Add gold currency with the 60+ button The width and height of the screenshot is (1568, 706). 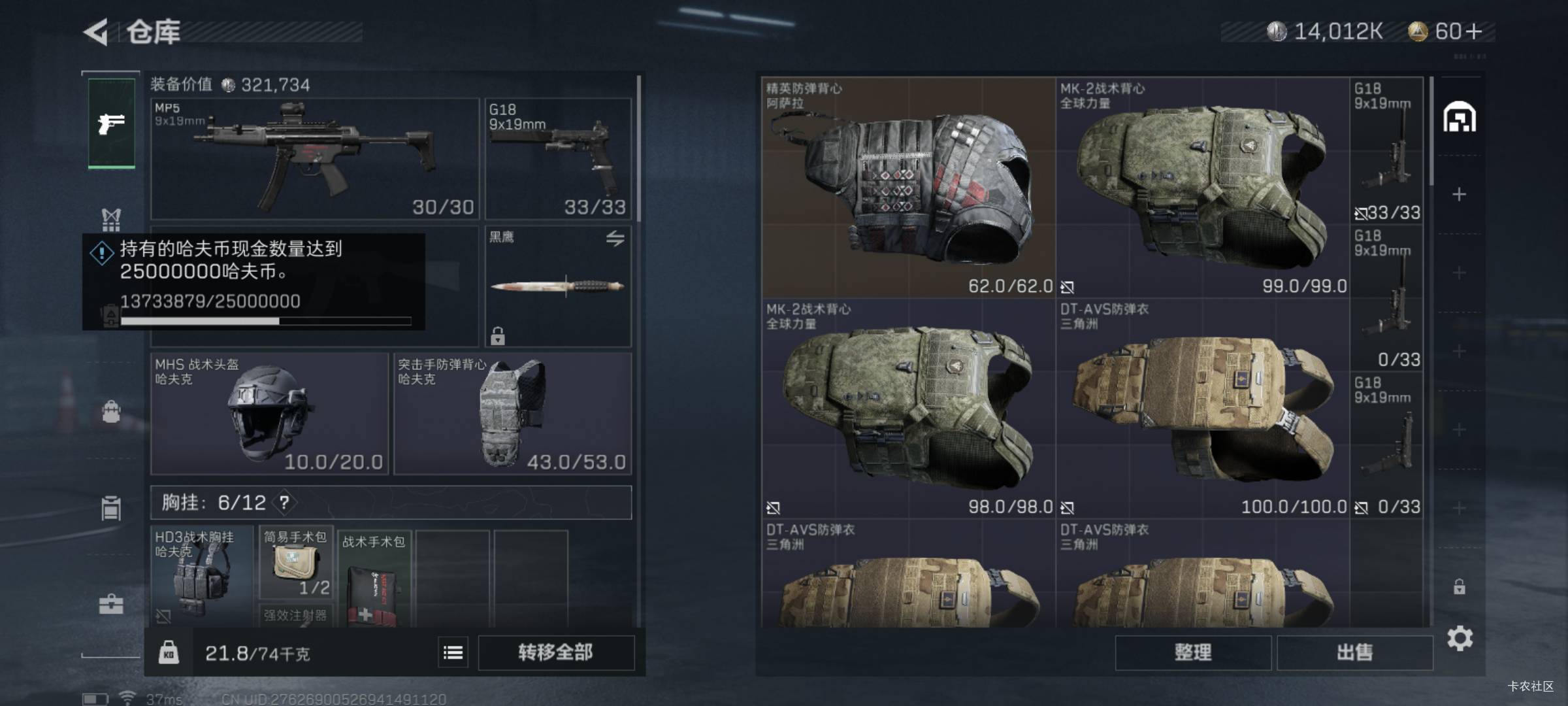pos(1458,31)
